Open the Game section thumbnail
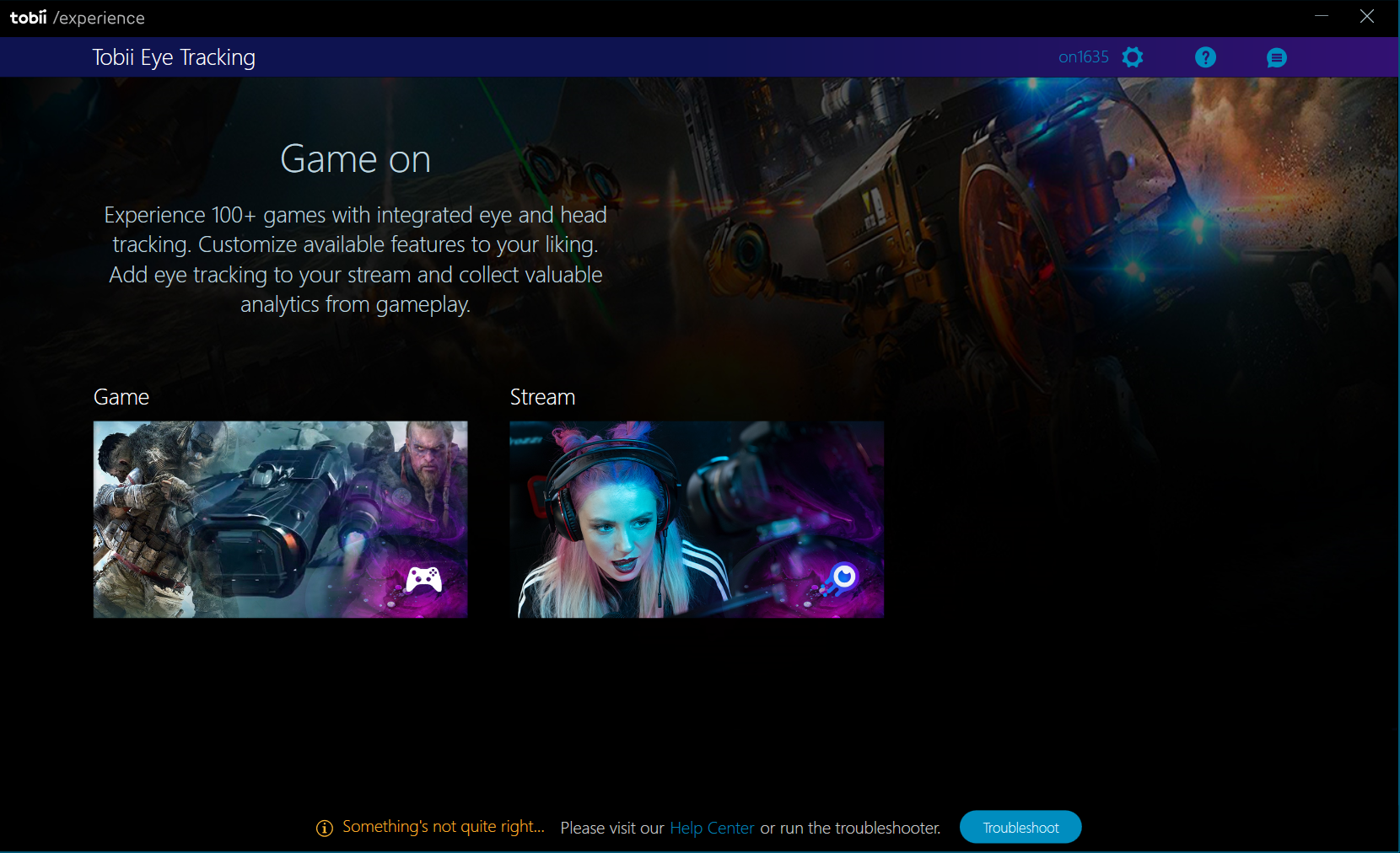 [280, 519]
